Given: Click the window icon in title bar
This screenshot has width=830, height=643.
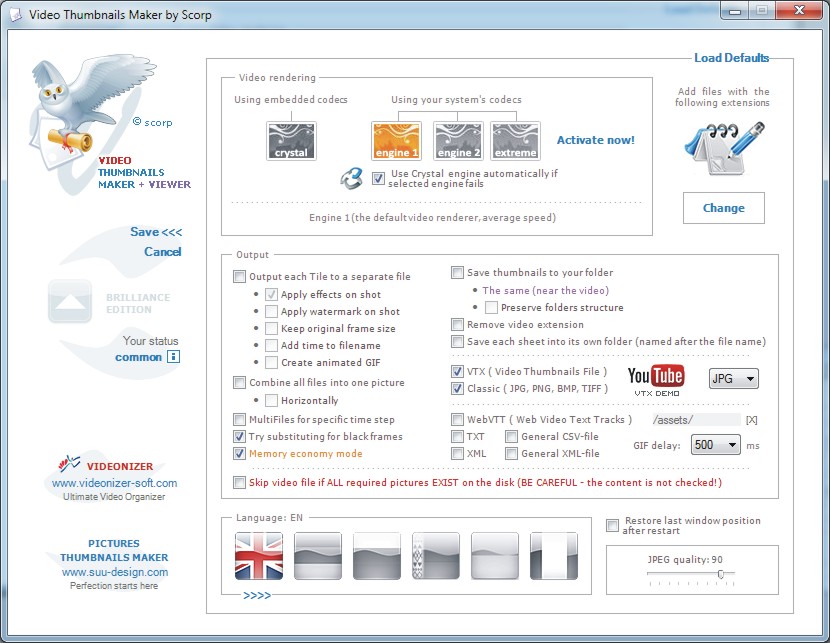Looking at the screenshot, I should coord(15,14).
